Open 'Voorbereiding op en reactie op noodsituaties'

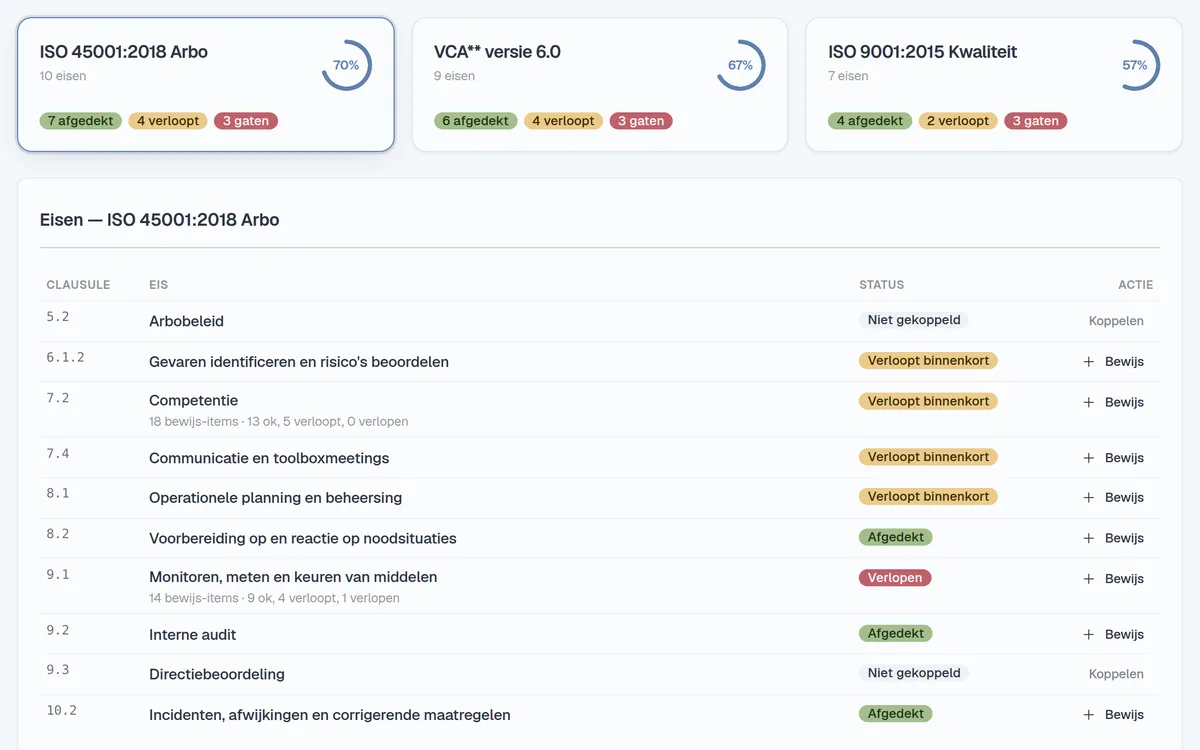[303, 538]
